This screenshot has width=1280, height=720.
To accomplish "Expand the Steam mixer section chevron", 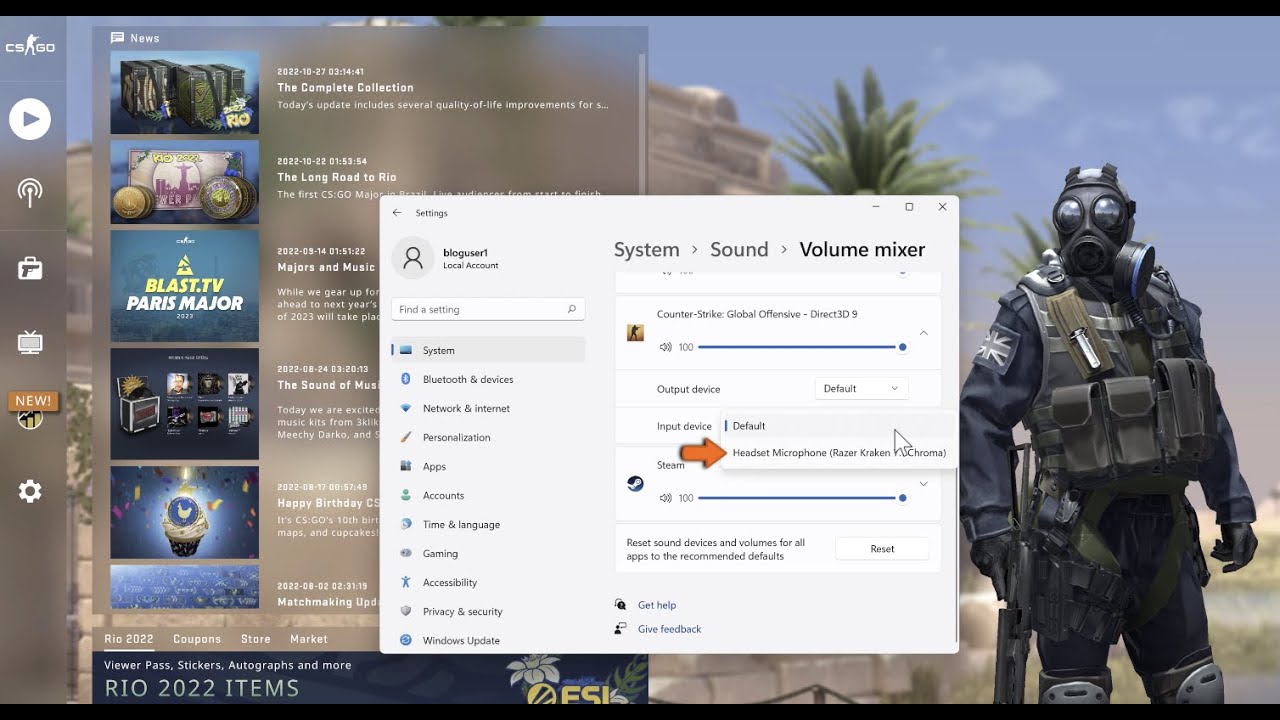I will [923, 484].
